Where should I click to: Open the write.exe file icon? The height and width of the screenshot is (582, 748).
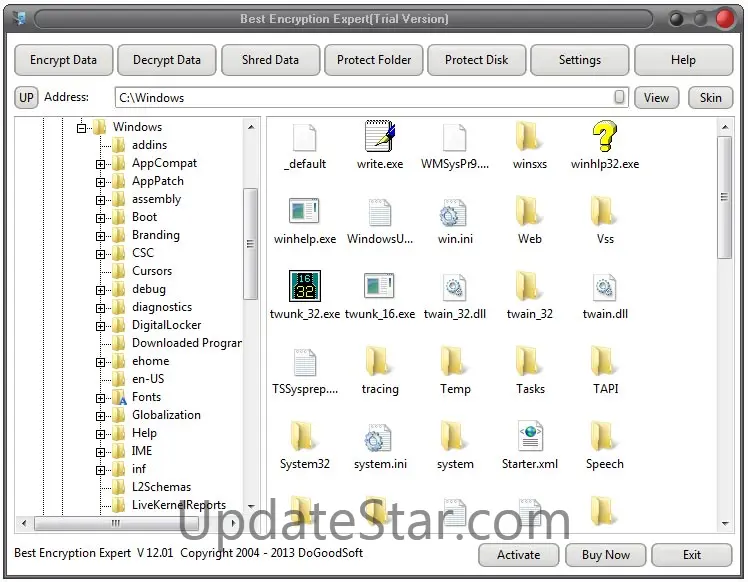click(x=380, y=136)
